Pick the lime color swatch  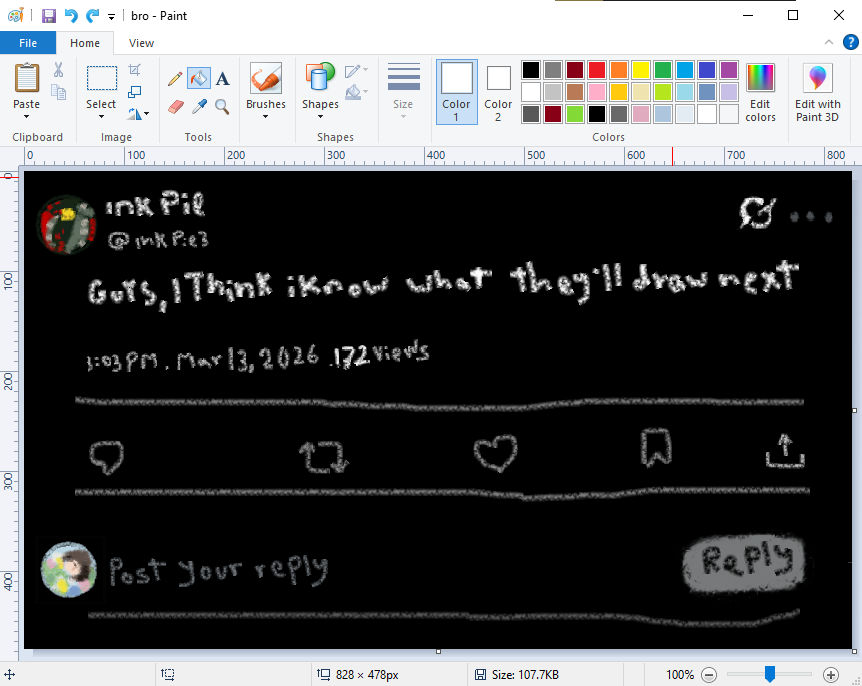tap(663, 92)
